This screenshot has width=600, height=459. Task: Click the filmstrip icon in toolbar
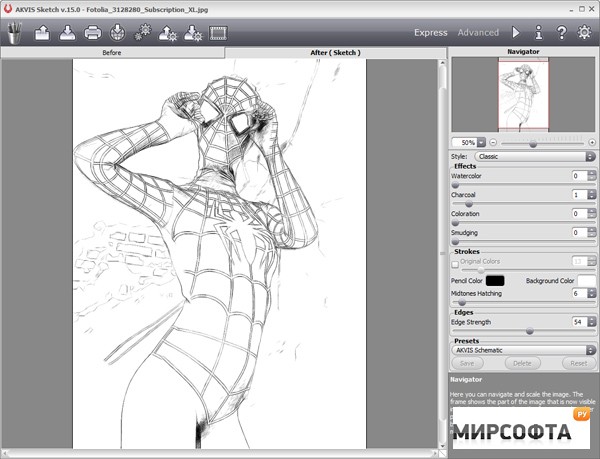pyautogui.click(x=218, y=33)
